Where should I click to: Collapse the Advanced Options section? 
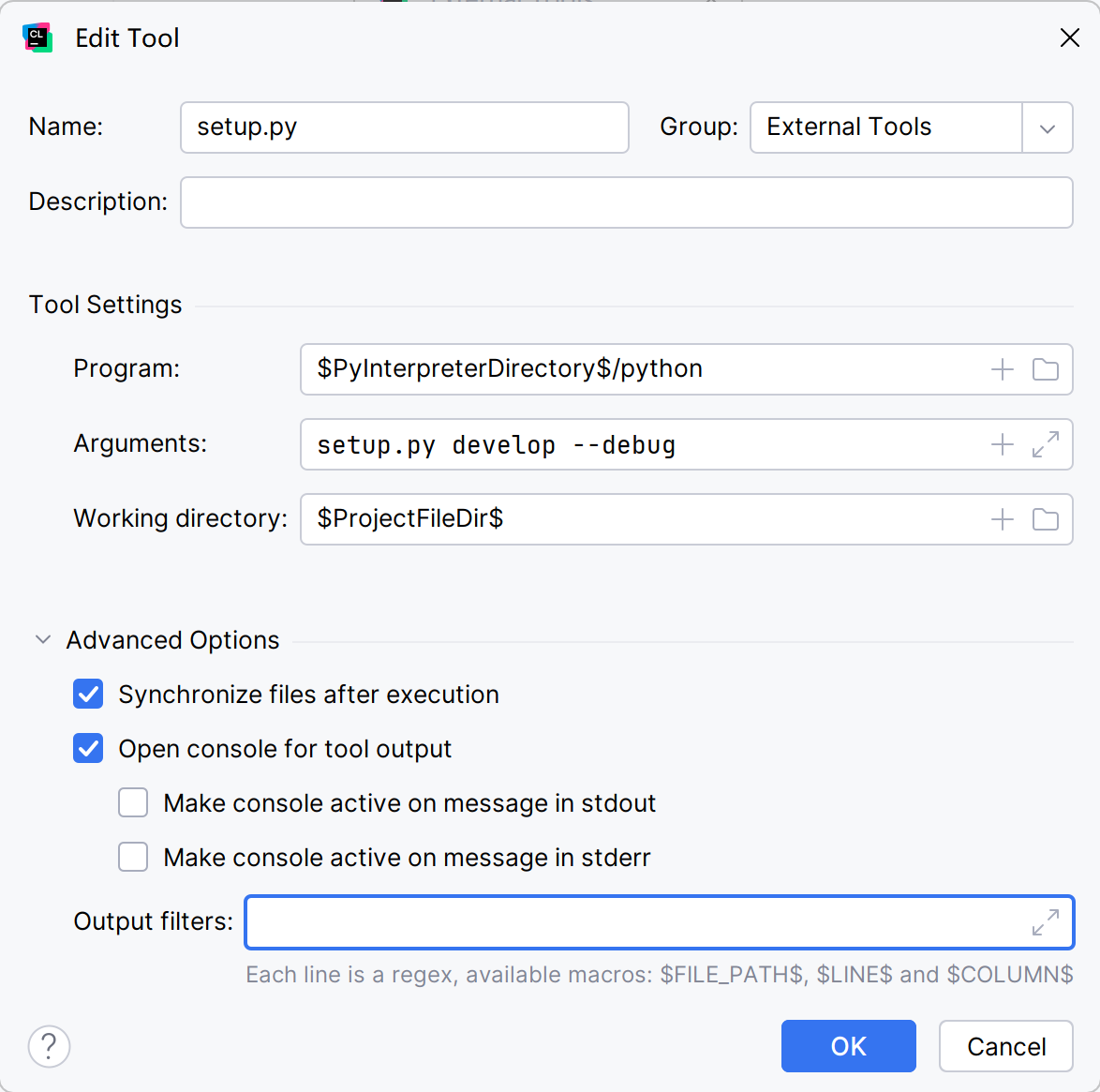click(42, 640)
